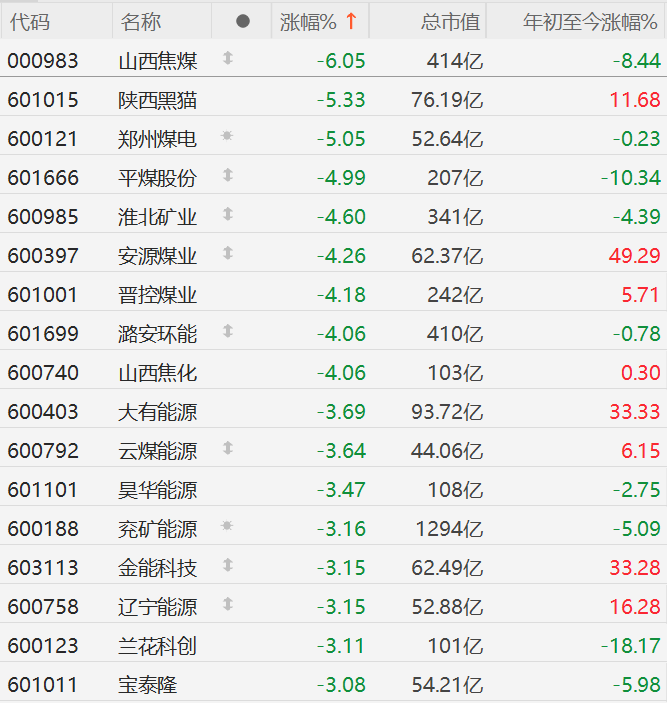The image size is (667, 703).
Task: Click the -6.05 change value
Action: point(341,61)
